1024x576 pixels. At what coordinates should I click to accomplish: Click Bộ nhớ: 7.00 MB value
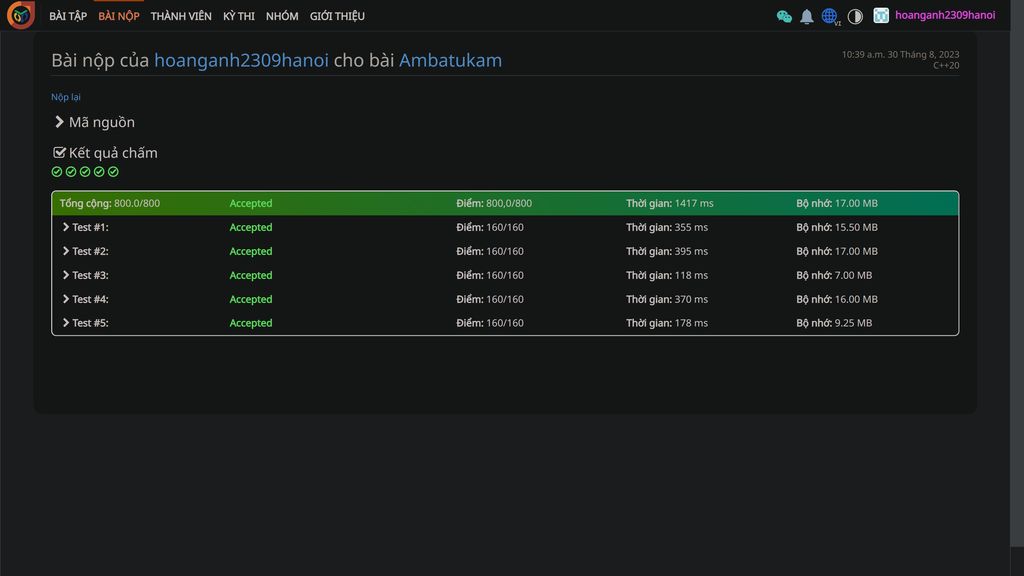(x=834, y=276)
